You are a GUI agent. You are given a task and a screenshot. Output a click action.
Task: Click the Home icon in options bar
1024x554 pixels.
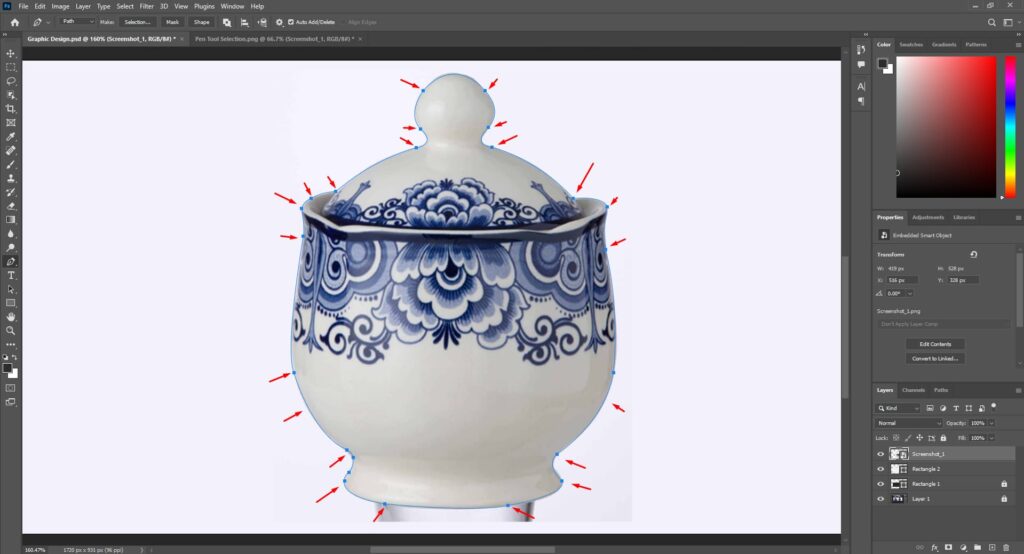pos(14,22)
